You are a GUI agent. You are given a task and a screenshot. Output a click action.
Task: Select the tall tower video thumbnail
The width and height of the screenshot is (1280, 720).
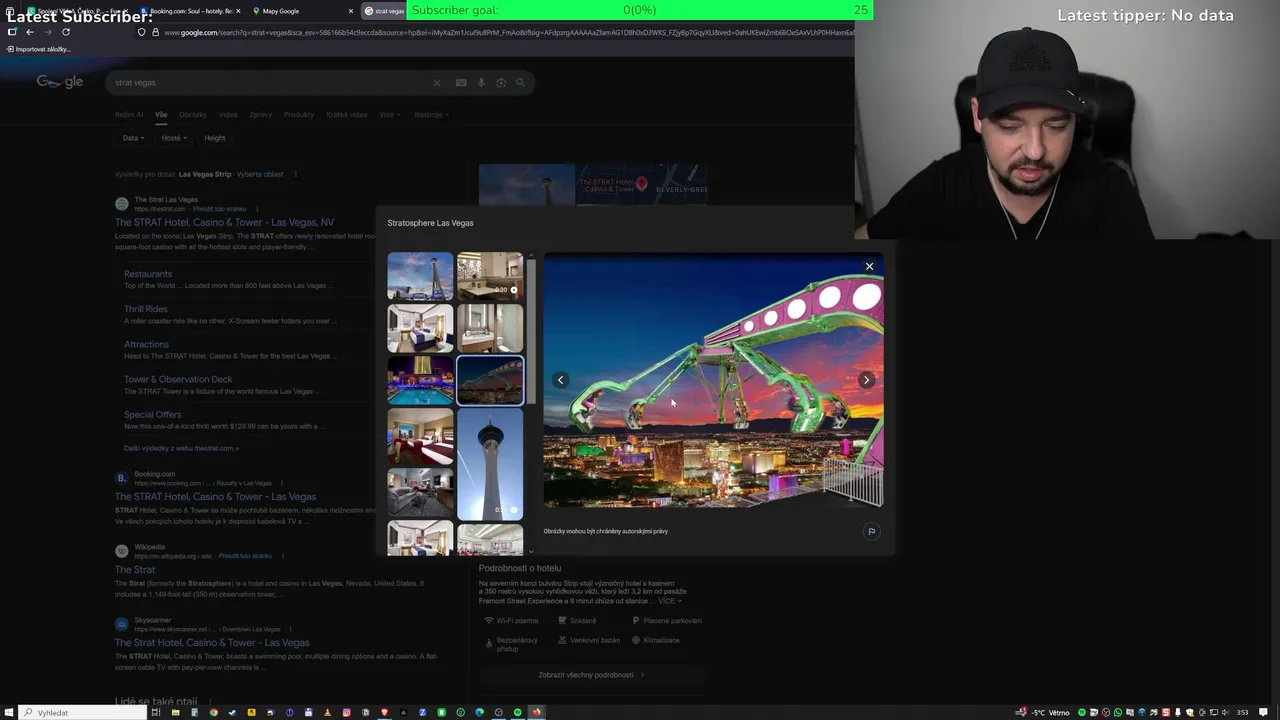pyautogui.click(x=490, y=465)
